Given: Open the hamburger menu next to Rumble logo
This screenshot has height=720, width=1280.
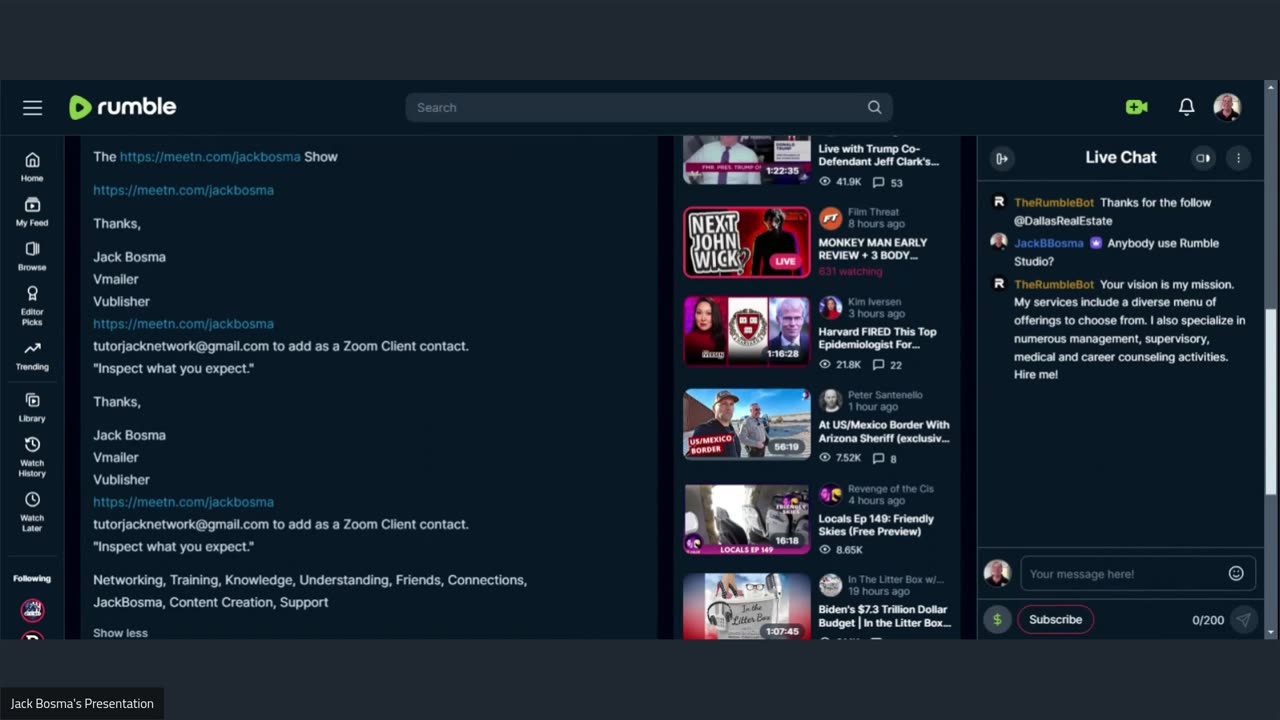Looking at the screenshot, I should 33,107.
